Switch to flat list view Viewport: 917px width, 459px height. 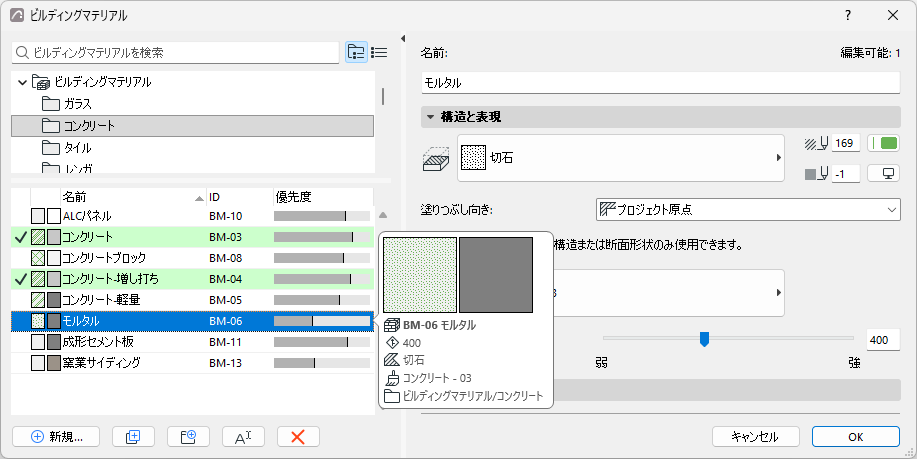coord(379,52)
